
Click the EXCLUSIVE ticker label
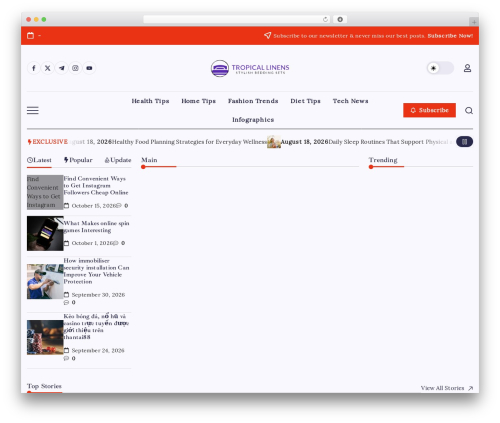pos(48,142)
